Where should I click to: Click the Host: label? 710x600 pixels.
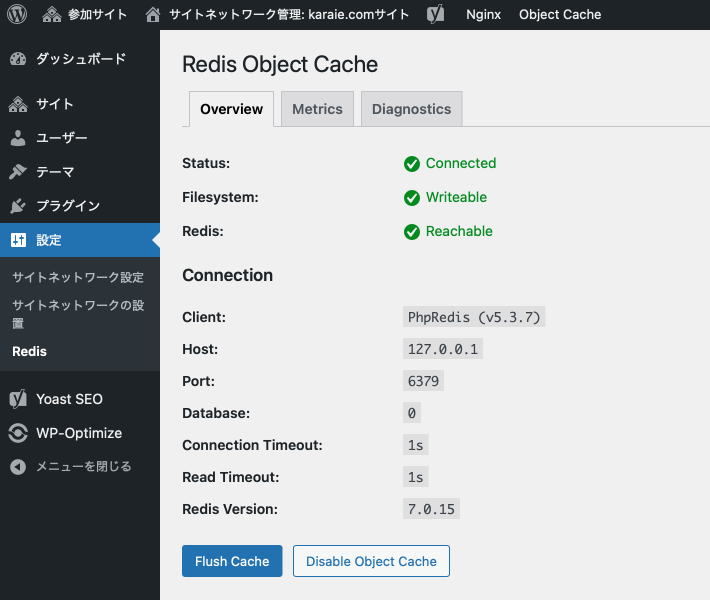point(200,349)
